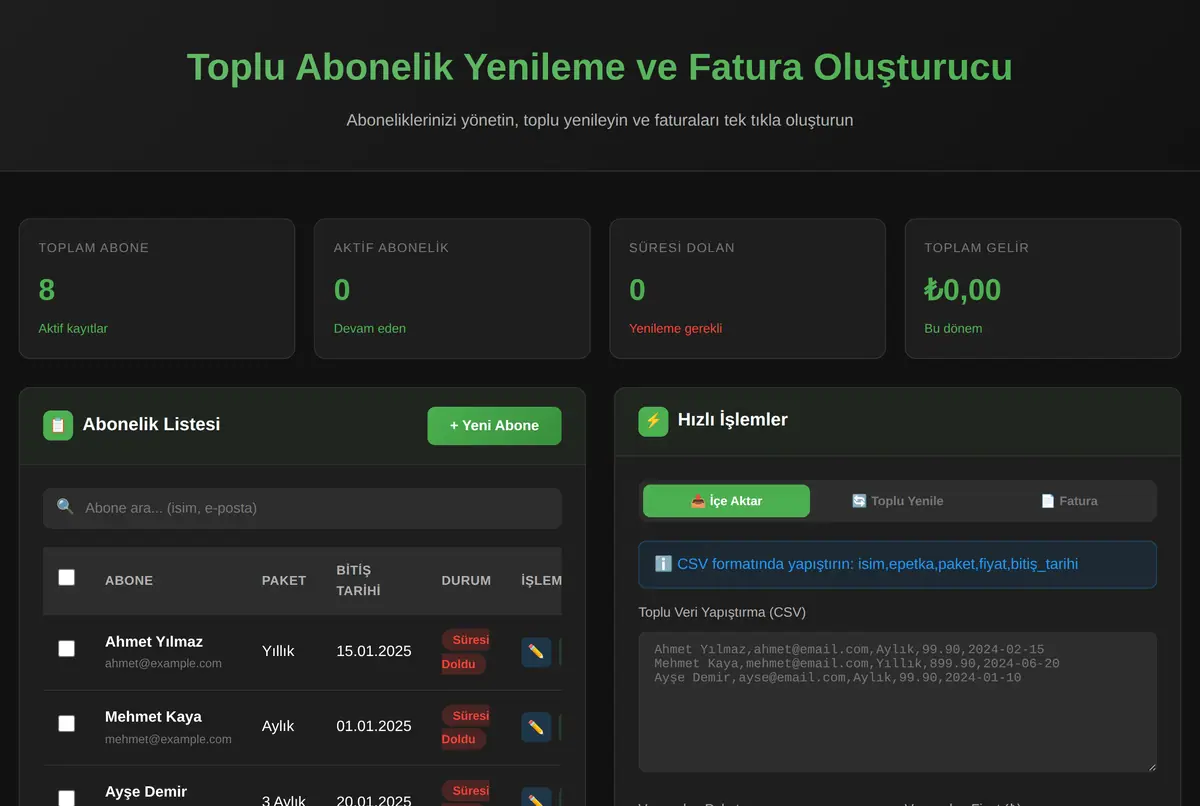Viewport: 1200px width, 806px height.
Task: Check the box for Mehmet Kaya
Action: pos(66,723)
